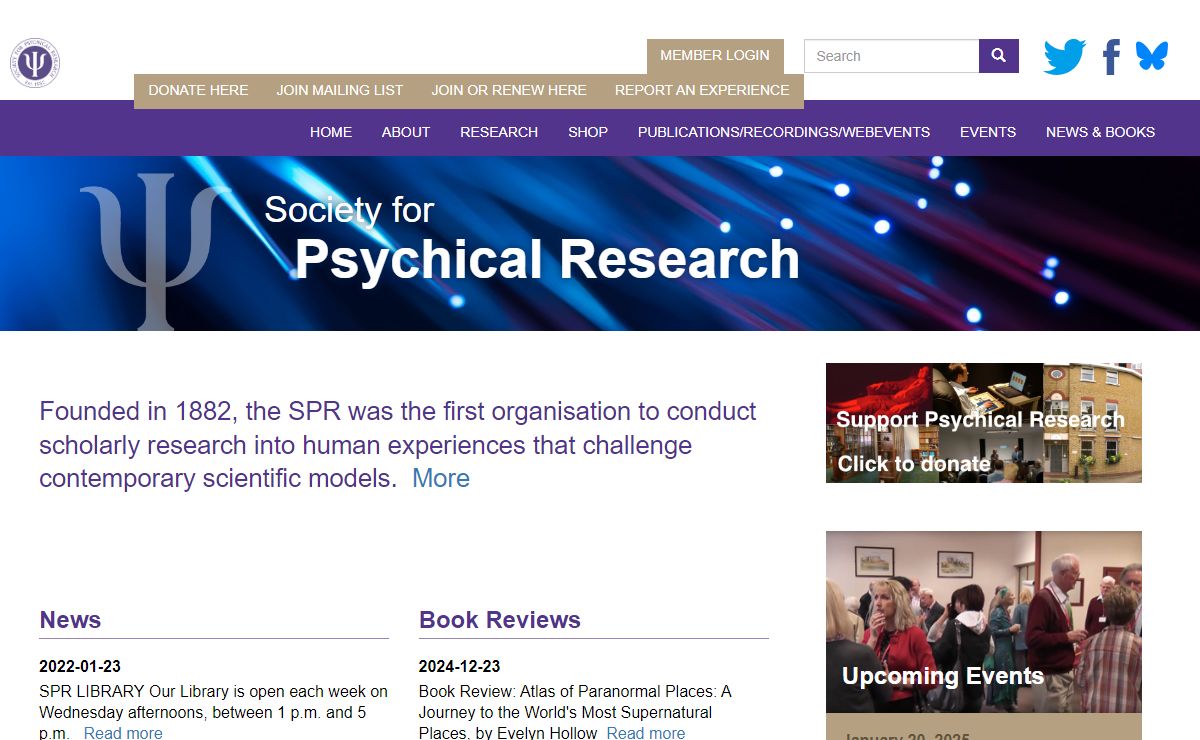Click More link after intro paragraph
The width and height of the screenshot is (1200, 740).
[x=441, y=478]
